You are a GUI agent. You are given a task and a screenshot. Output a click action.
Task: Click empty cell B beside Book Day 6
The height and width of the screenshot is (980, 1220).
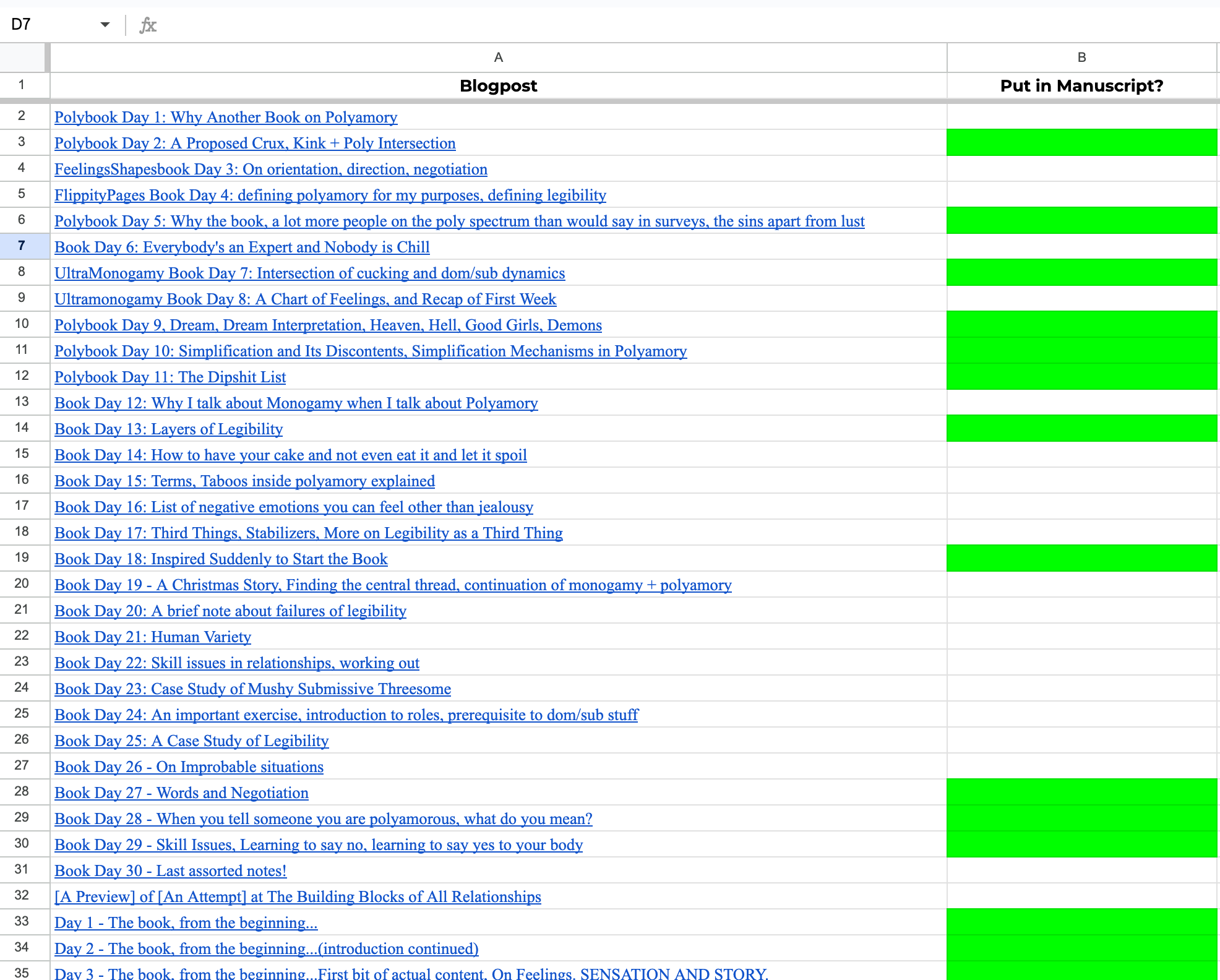coord(1081,247)
